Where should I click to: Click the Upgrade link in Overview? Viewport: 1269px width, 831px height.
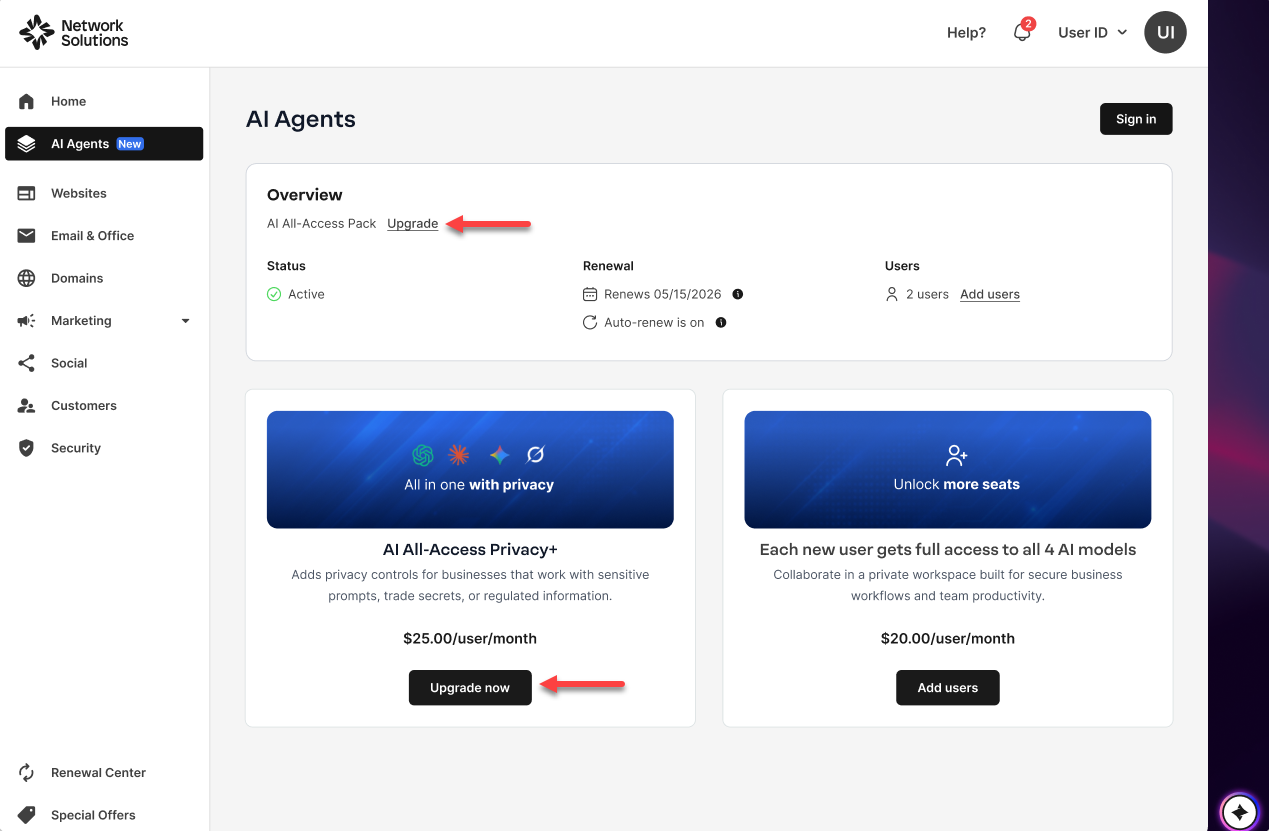pos(413,224)
